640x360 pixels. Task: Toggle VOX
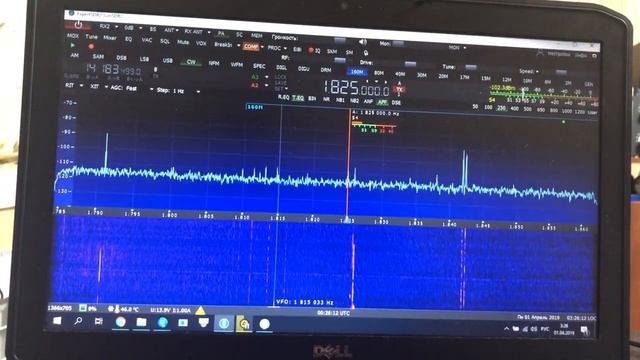201,43
